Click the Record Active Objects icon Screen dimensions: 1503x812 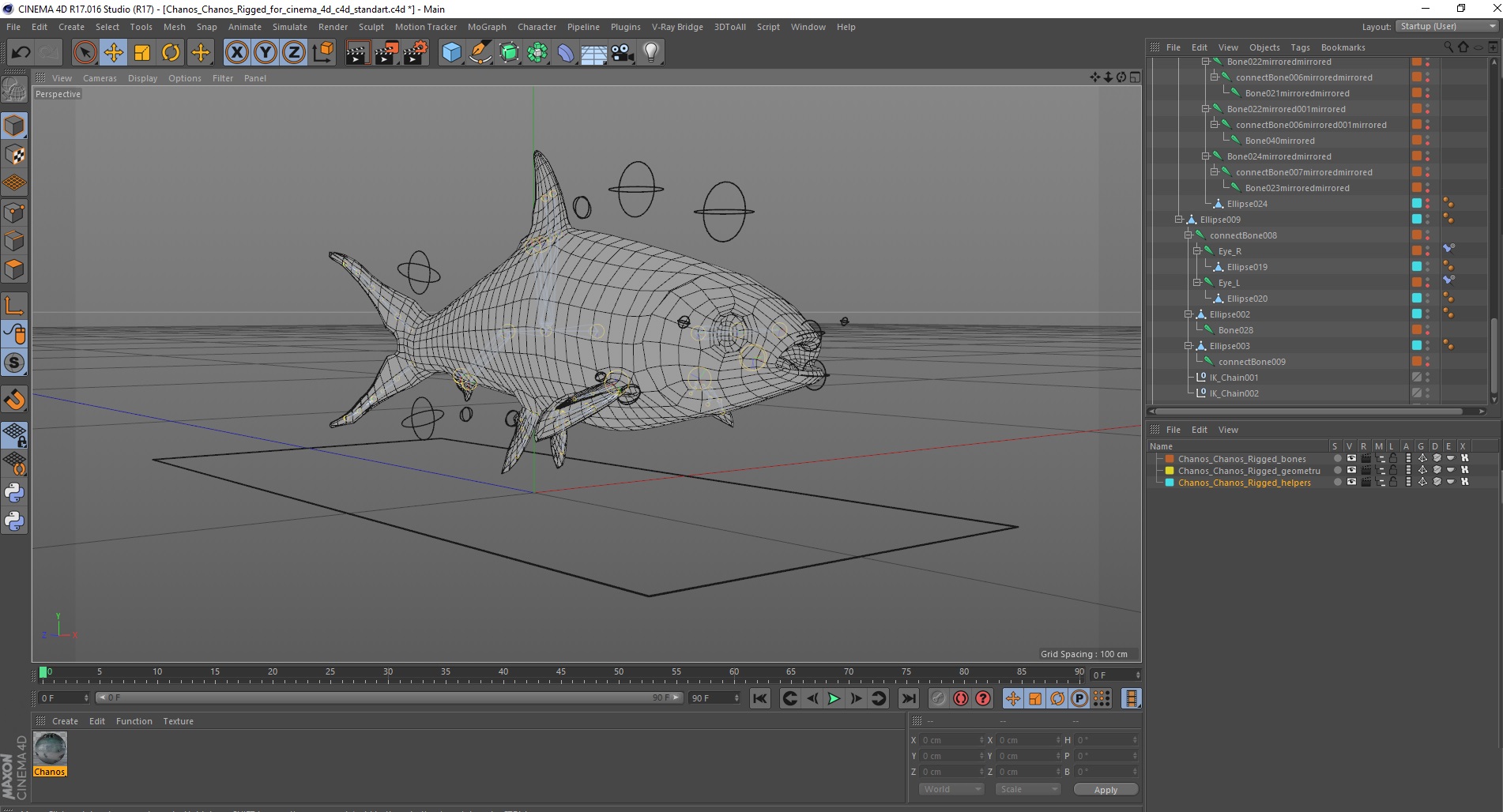pyautogui.click(x=939, y=698)
